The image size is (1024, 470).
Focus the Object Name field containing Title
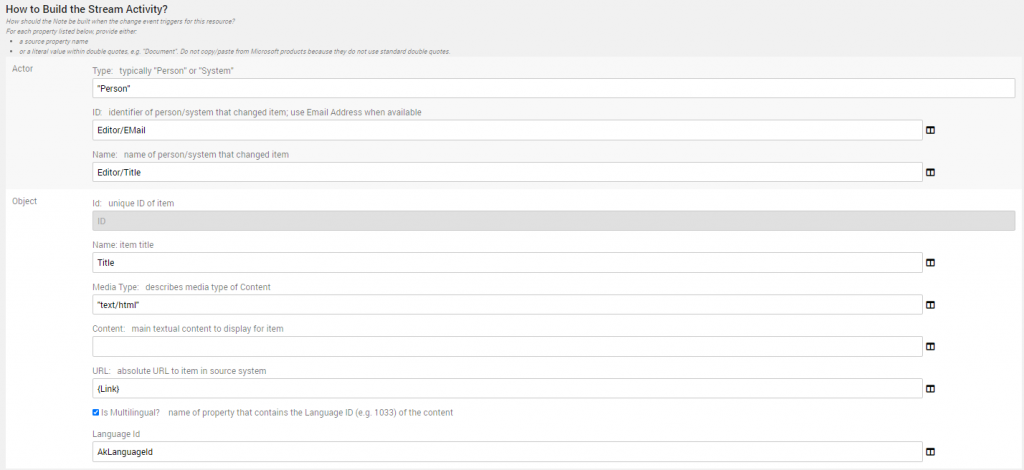506,263
